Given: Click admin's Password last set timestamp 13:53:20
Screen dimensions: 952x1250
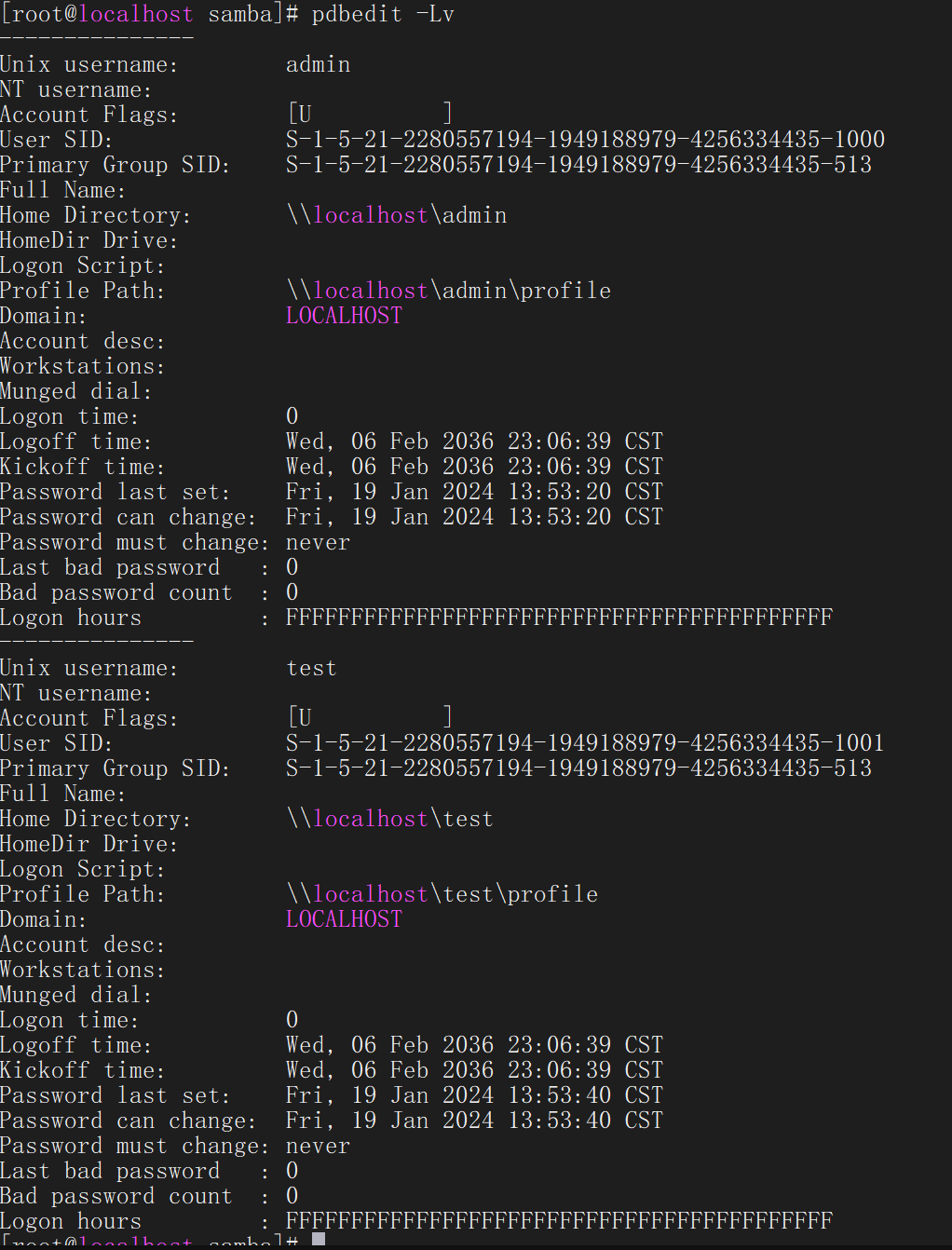Looking at the screenshot, I should pyautogui.click(x=474, y=492).
